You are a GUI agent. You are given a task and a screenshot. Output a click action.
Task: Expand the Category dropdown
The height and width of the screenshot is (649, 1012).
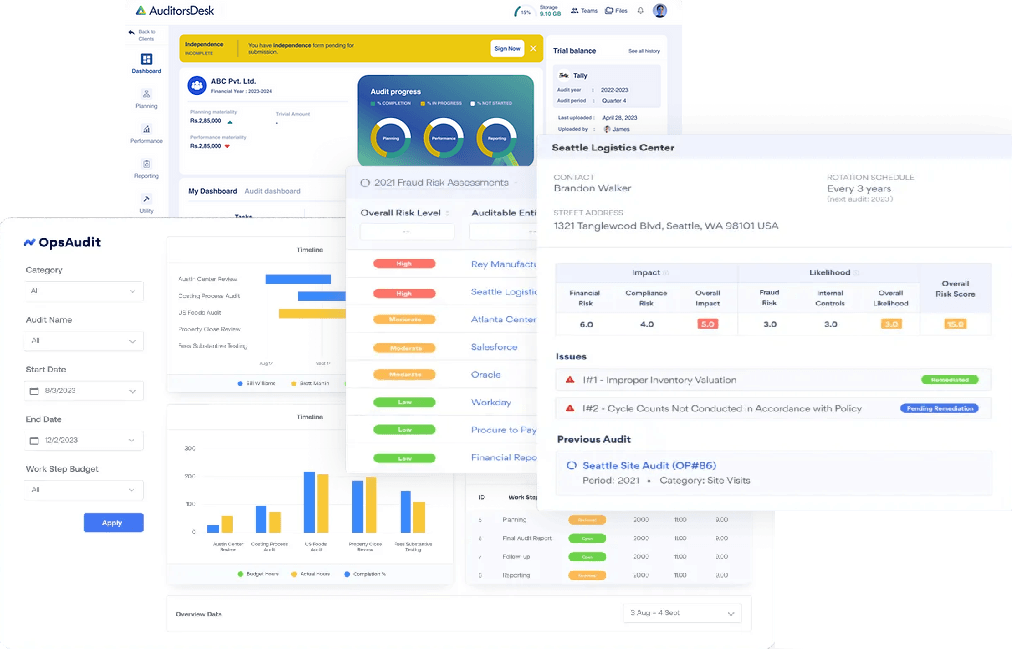(84, 291)
